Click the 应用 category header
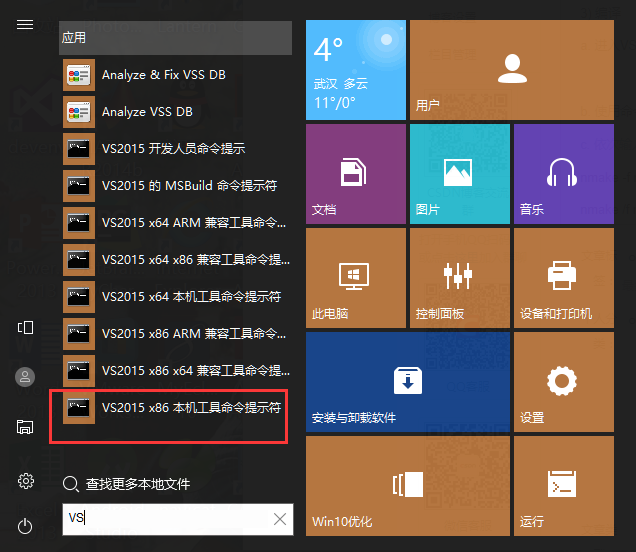Image resolution: width=636 pixels, height=552 pixels. click(x=175, y=38)
